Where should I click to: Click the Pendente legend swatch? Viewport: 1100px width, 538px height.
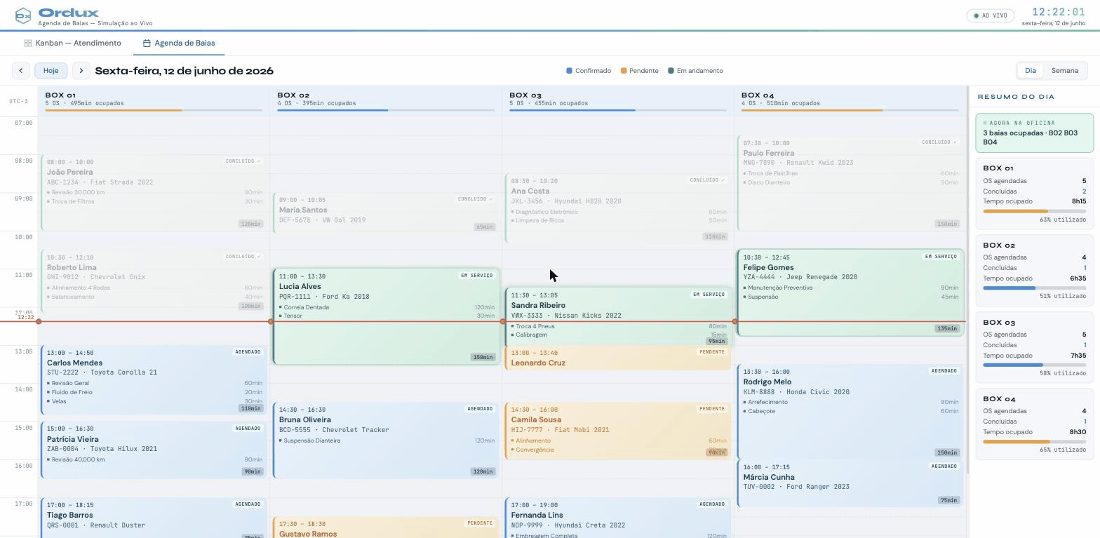tap(624, 71)
